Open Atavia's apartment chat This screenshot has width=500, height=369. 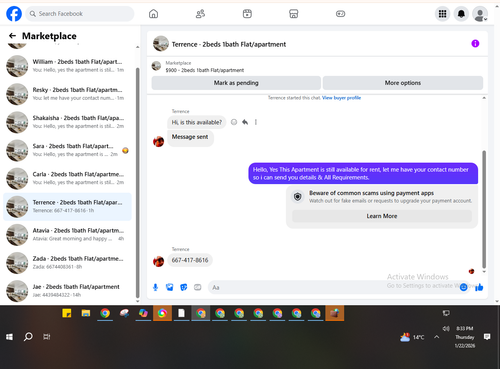tap(67, 234)
